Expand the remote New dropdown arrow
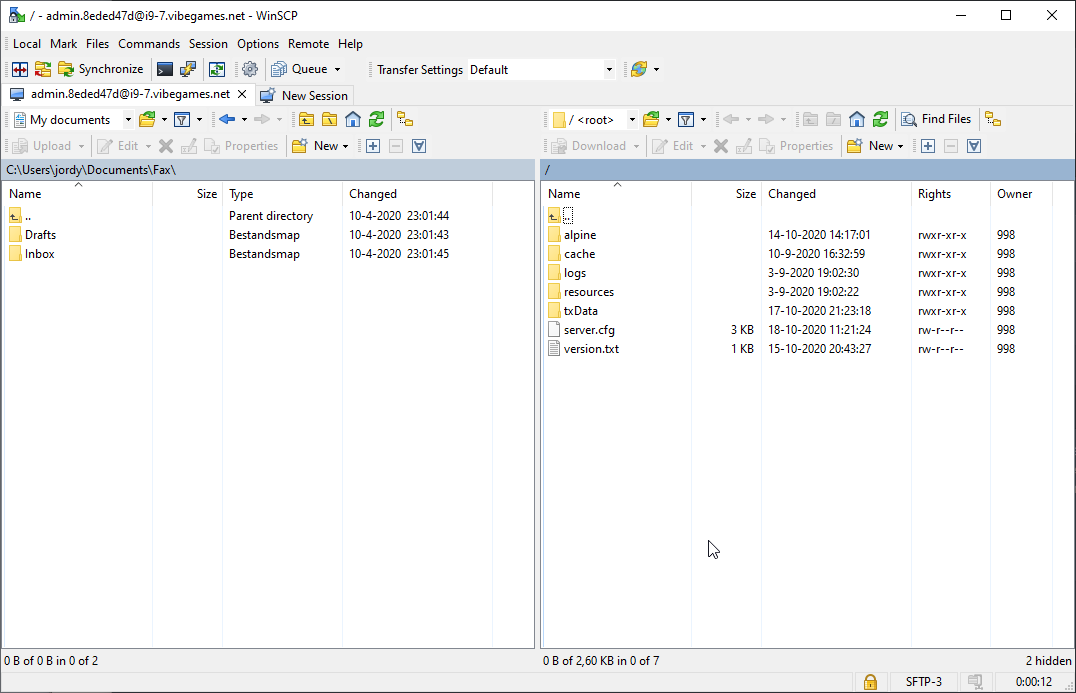Viewport: 1076px width, 693px height. click(x=900, y=146)
